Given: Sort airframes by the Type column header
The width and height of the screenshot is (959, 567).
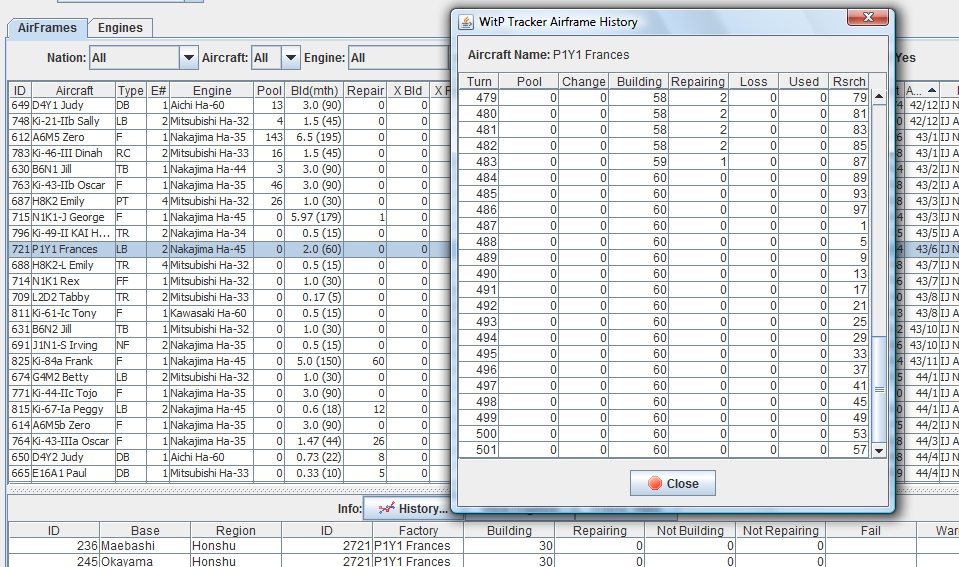Looking at the screenshot, I should coord(130,90).
